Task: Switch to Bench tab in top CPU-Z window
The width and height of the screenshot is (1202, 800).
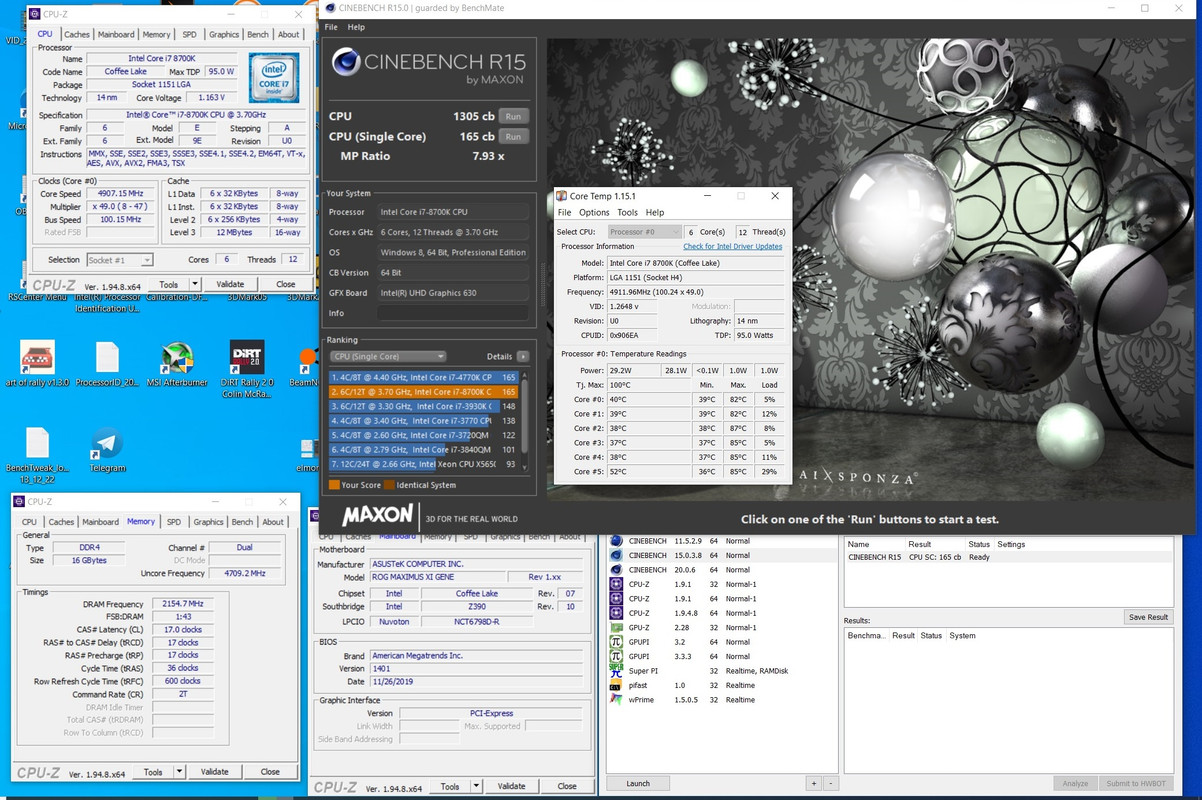Action: (x=258, y=34)
